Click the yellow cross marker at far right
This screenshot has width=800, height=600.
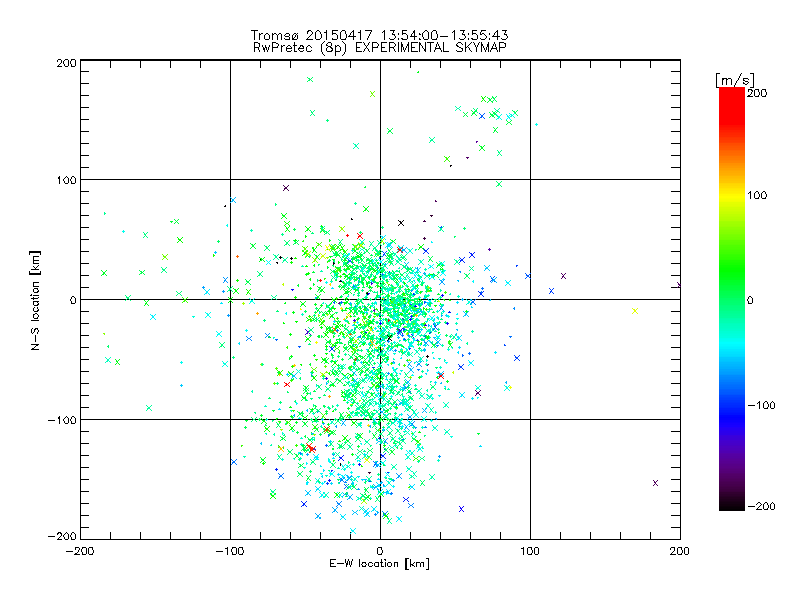click(x=635, y=311)
